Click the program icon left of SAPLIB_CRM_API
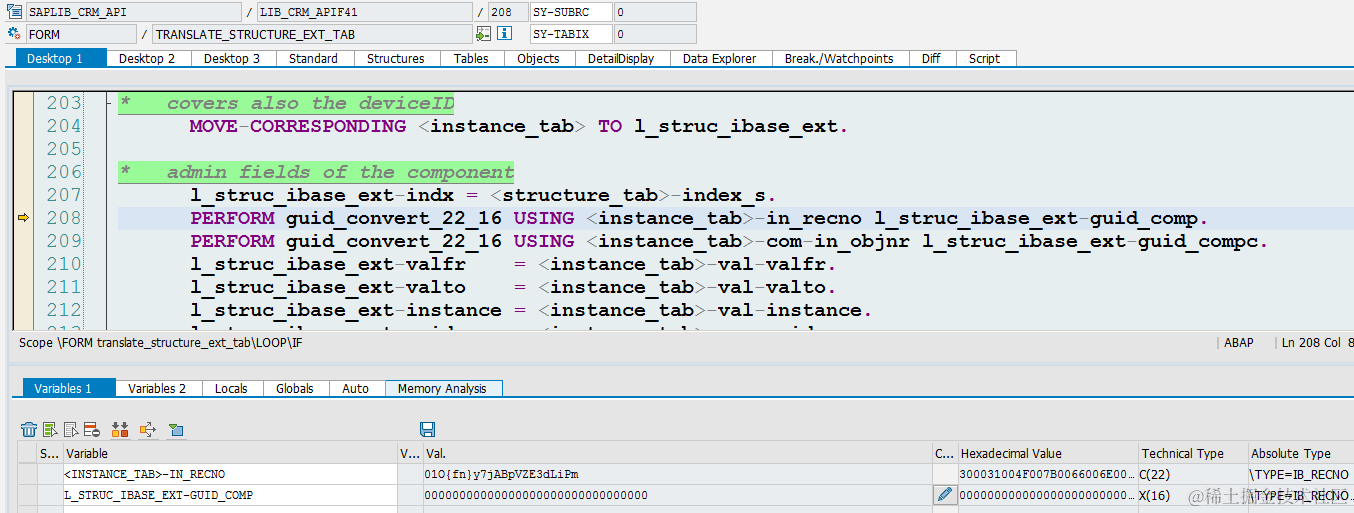Viewport: 1354px width, 513px height. [x=14, y=12]
